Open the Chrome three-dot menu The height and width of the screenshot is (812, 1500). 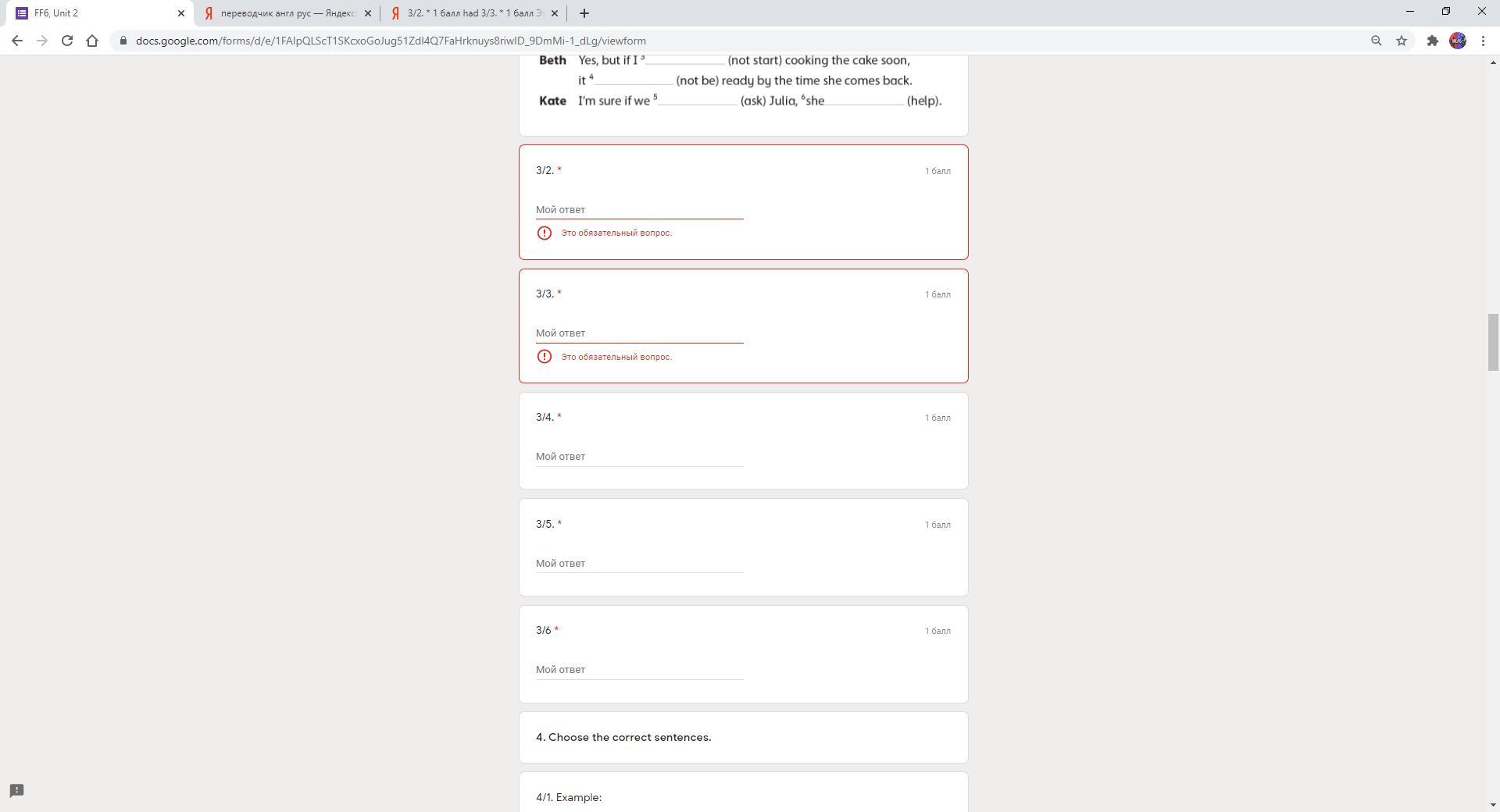coord(1484,41)
